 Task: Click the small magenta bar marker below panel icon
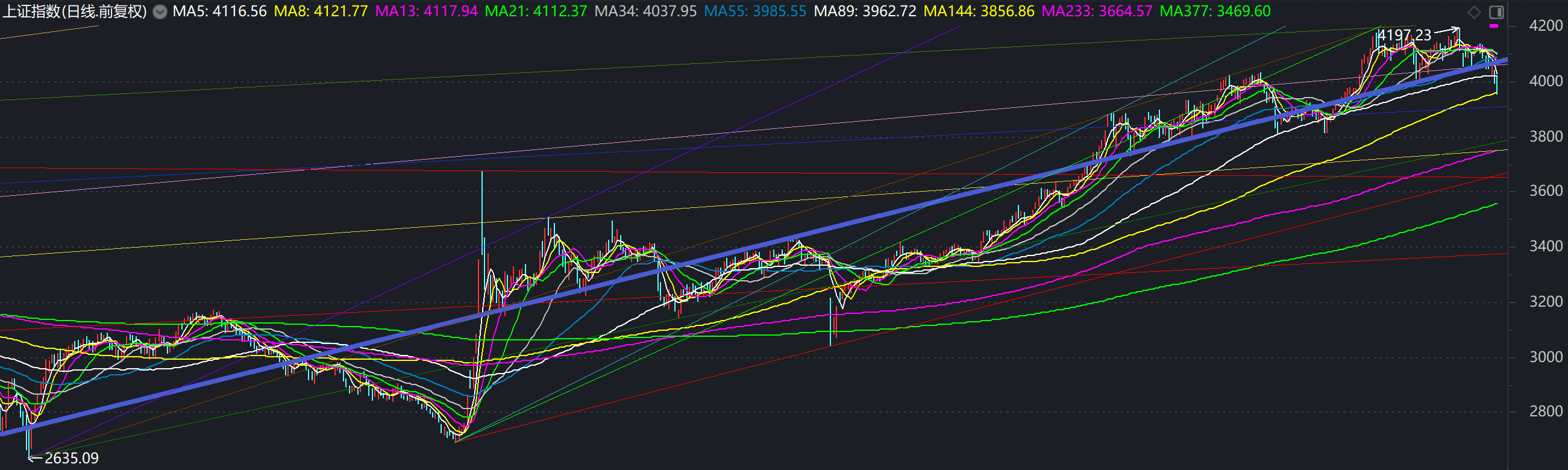pos(1494,26)
